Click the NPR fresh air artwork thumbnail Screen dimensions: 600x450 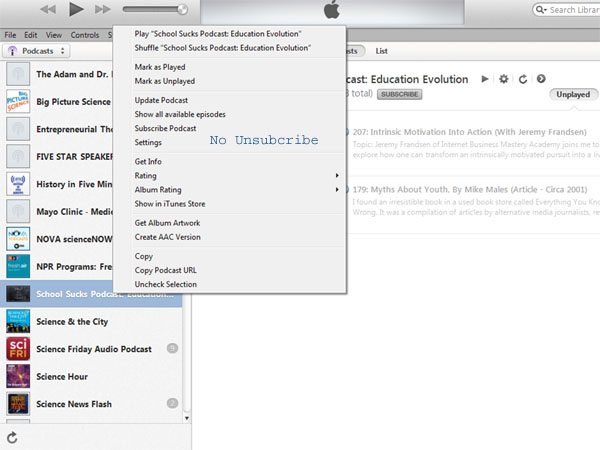18,267
